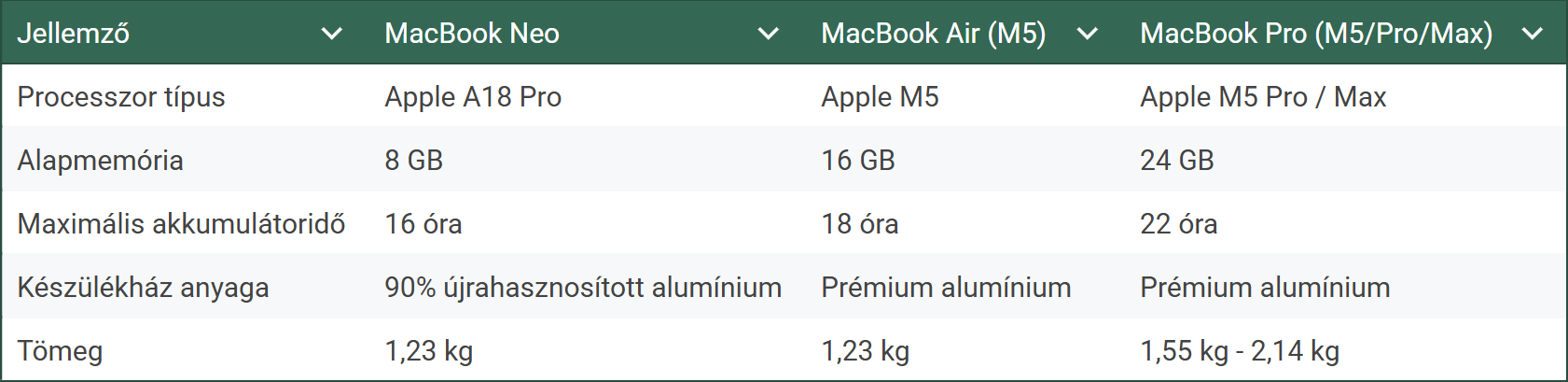Open the MacBook Air (M5) column dropdown

pos(1087,35)
